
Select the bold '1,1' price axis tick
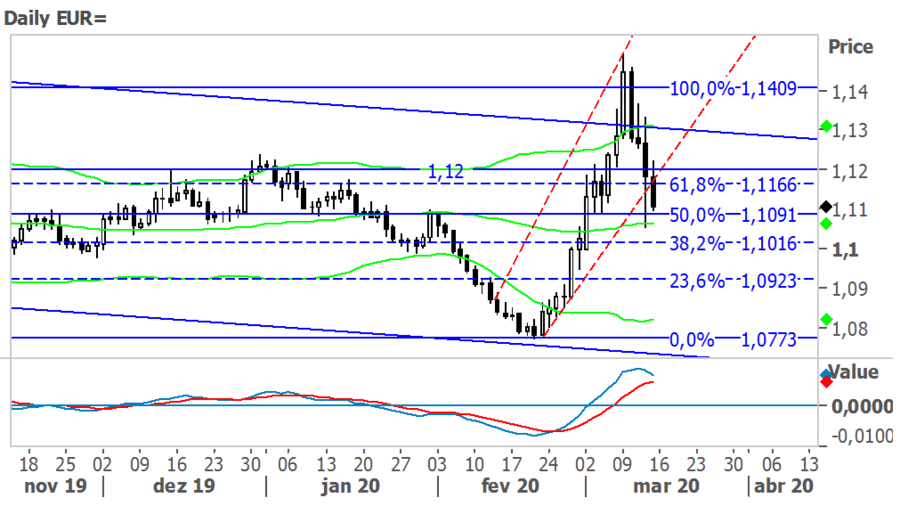click(845, 250)
